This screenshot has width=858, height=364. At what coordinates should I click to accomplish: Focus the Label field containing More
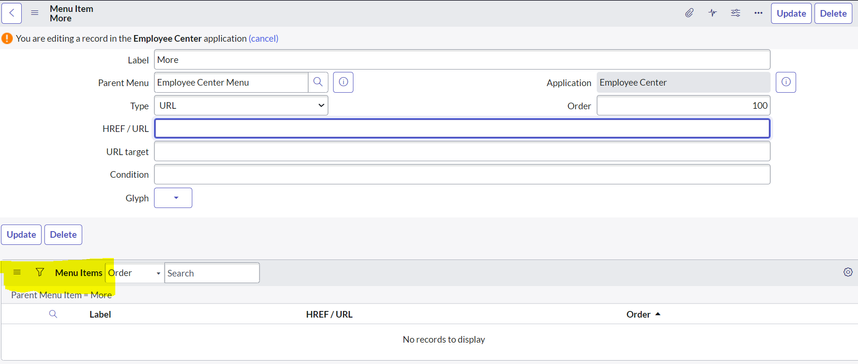462,59
